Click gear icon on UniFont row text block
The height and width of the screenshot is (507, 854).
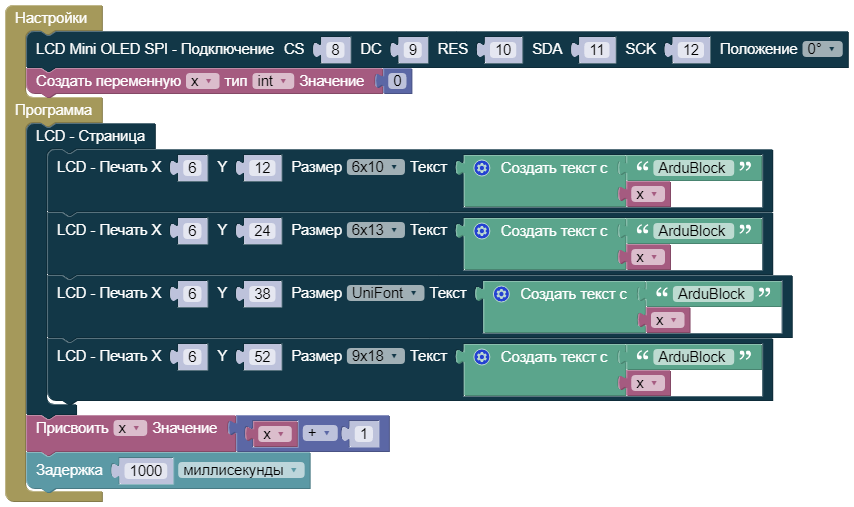(x=502, y=294)
